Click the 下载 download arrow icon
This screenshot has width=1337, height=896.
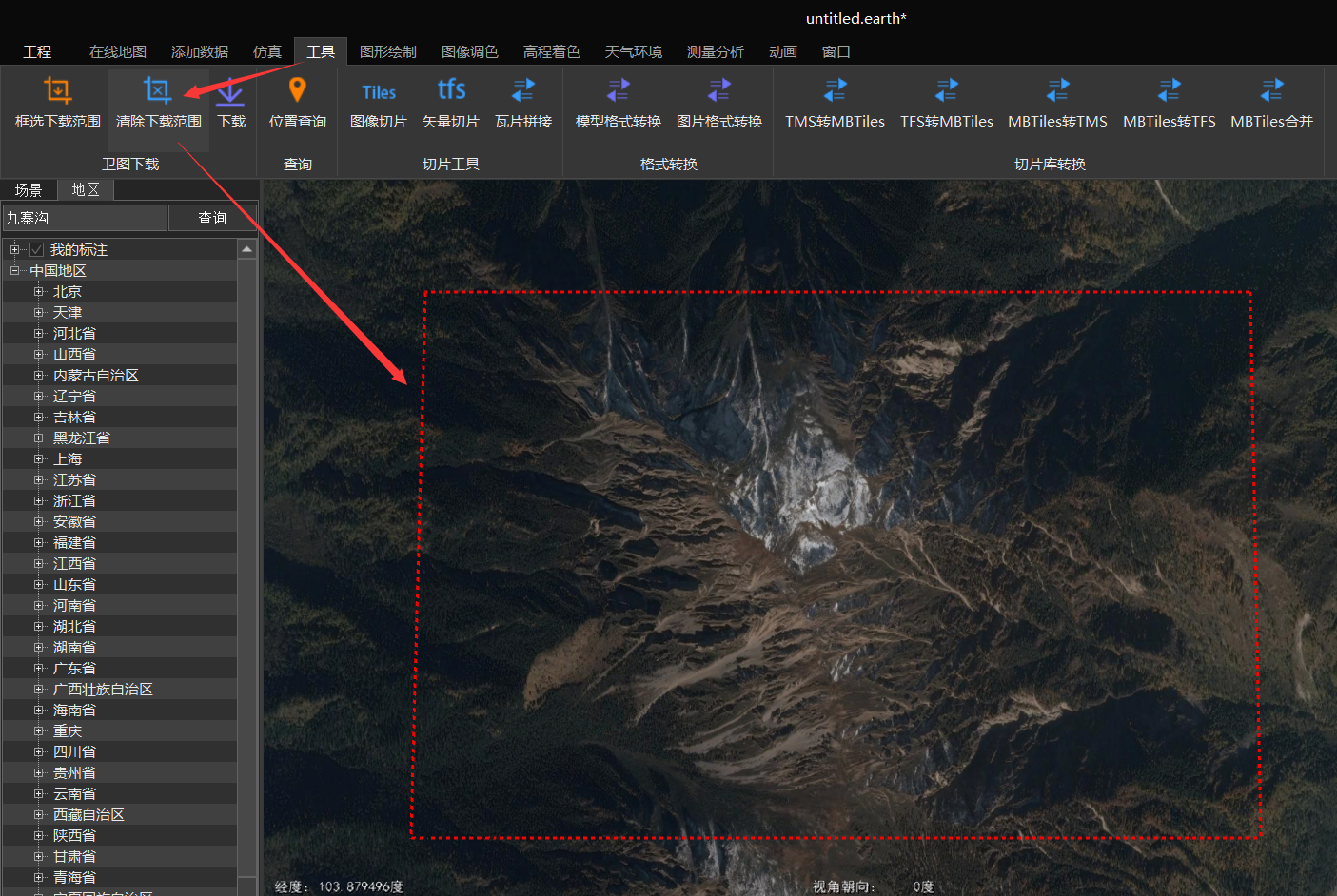pos(230,92)
